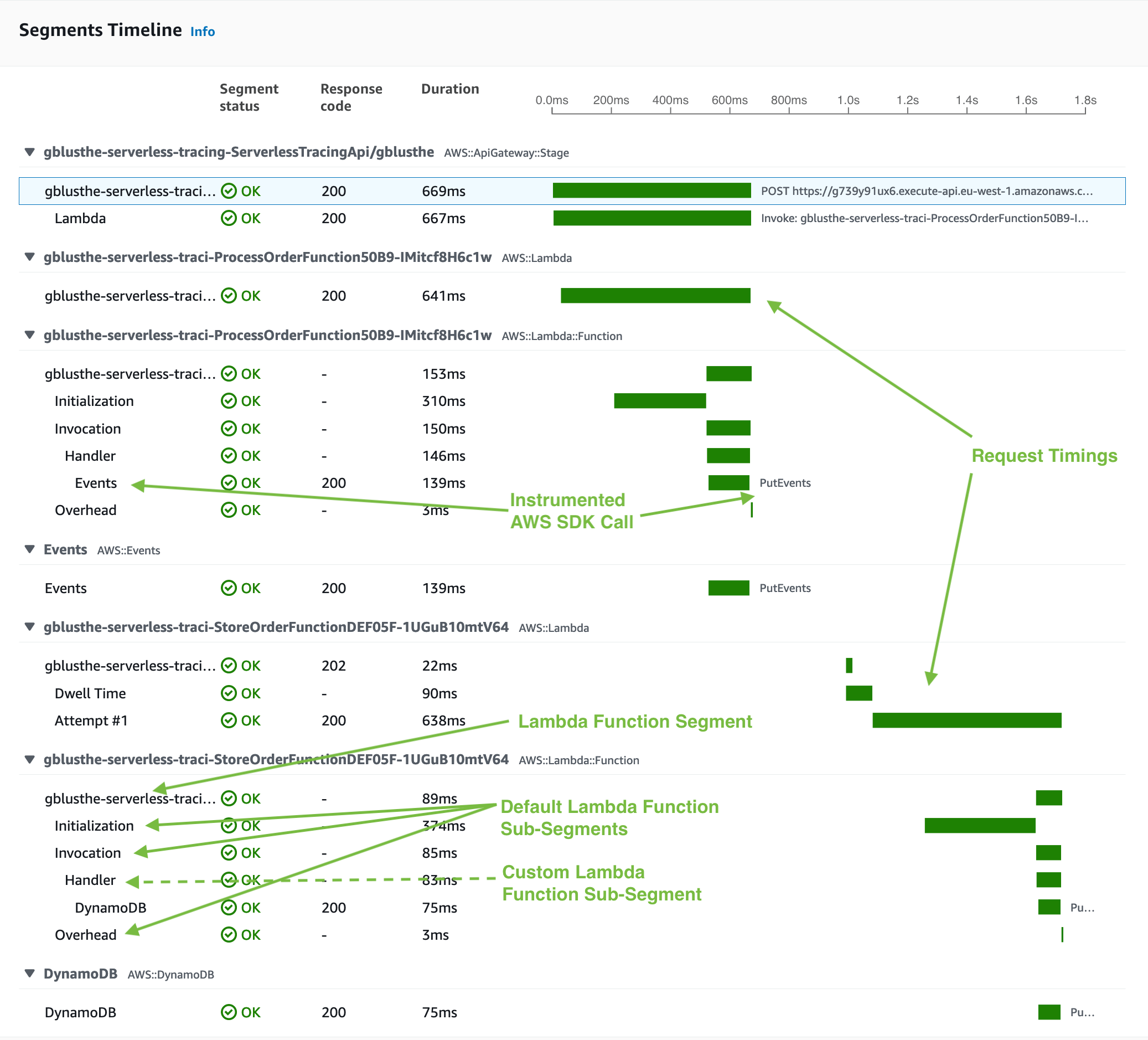Click the OK status icon next to Initialization segment
This screenshot has width=1148, height=1040.
click(x=230, y=400)
